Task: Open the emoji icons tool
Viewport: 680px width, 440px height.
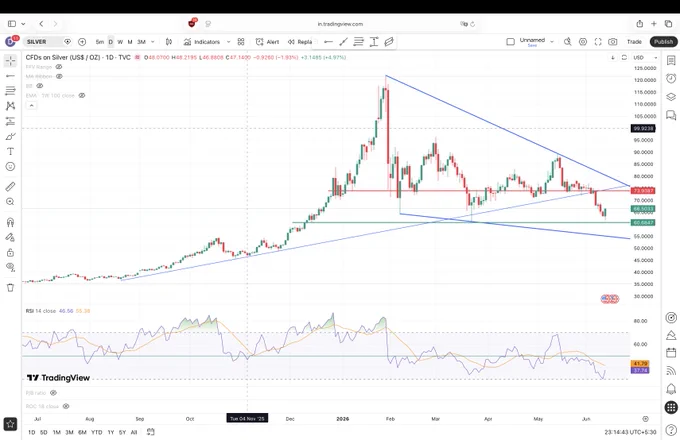Action: [10, 166]
